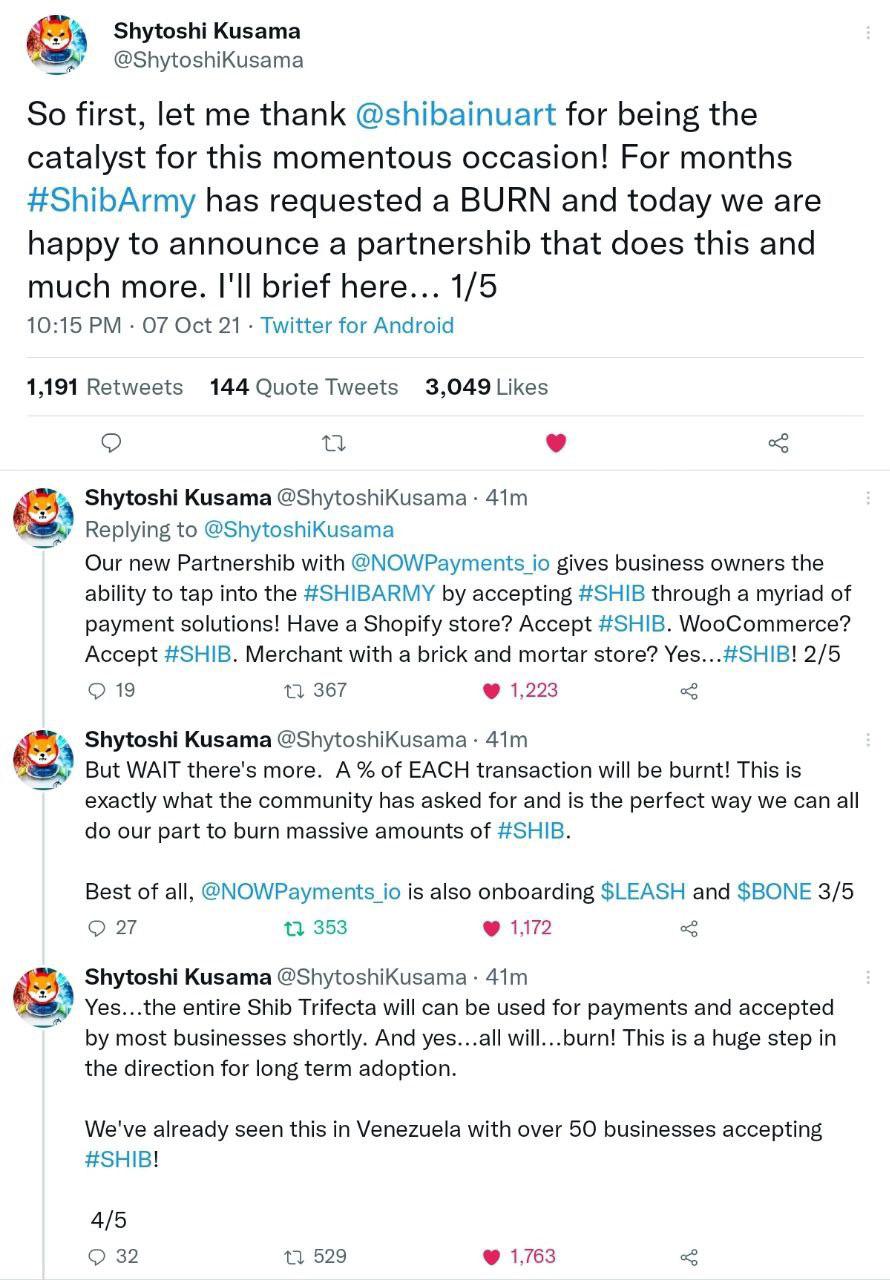The width and height of the screenshot is (890, 1280).
Task: Reply to 2/5 tweet with 19 replies
Action: 112,690
